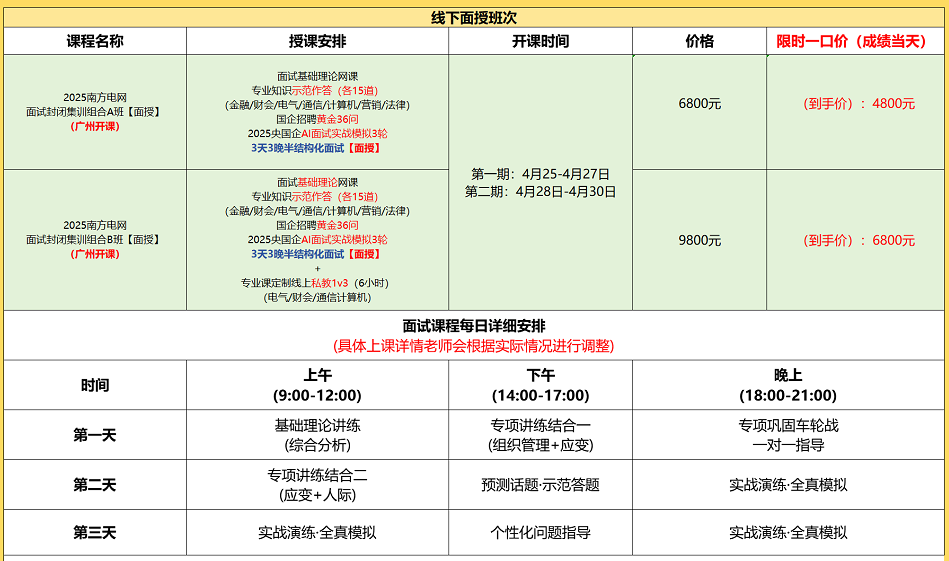Screen dimensions: 949x561
Task: Click the 6800元 price cell
Action: (x=700, y=112)
